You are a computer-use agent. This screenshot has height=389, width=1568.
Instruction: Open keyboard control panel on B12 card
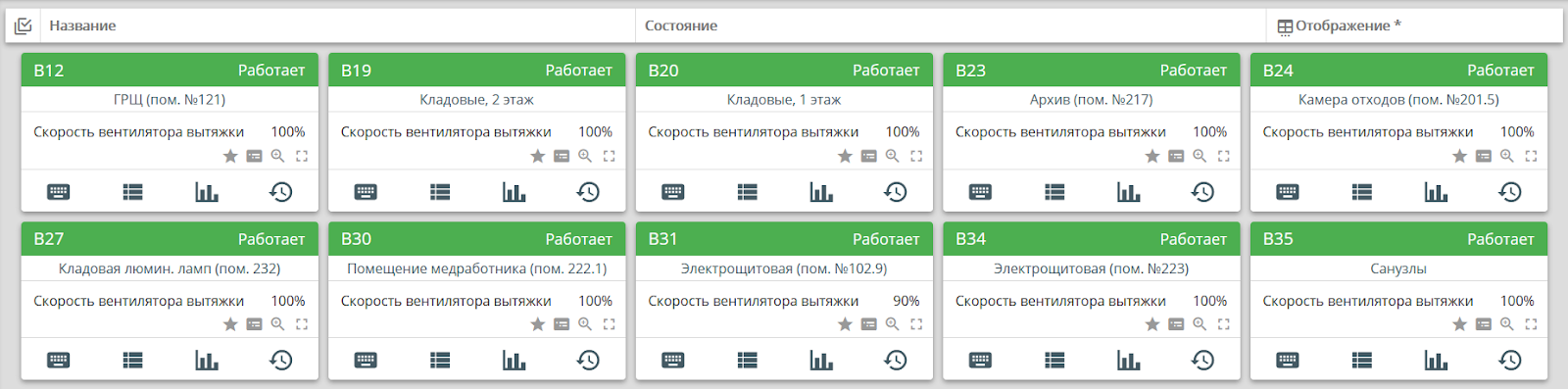(x=59, y=192)
